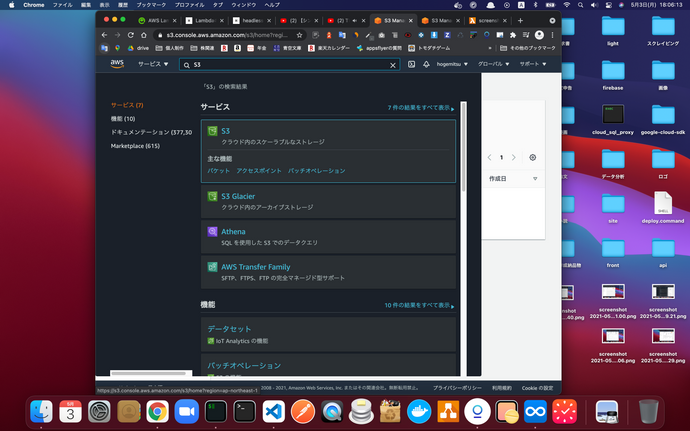
Task: Show all 10 feature results link
Action: pos(419,306)
